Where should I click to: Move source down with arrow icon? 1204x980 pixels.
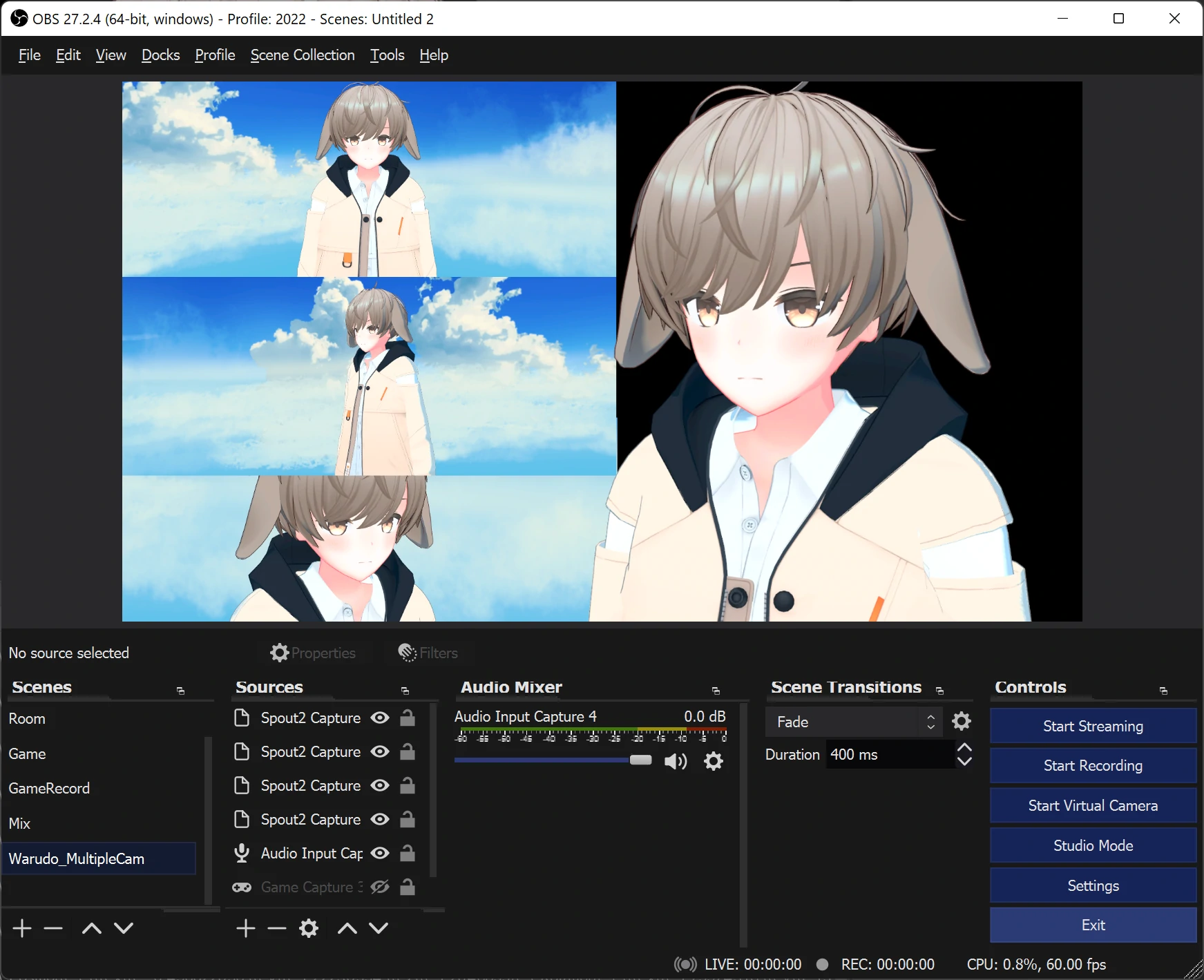[379, 928]
